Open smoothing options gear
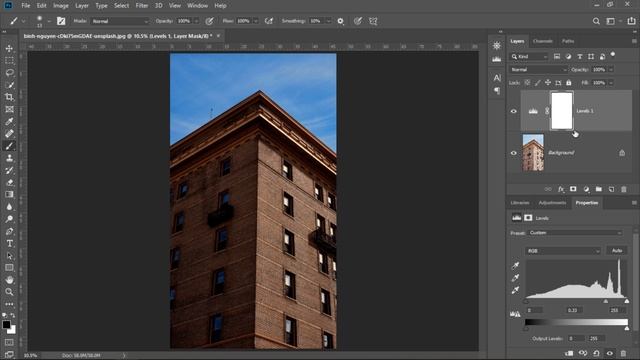Viewport: 640px width, 360px height. tap(340, 21)
